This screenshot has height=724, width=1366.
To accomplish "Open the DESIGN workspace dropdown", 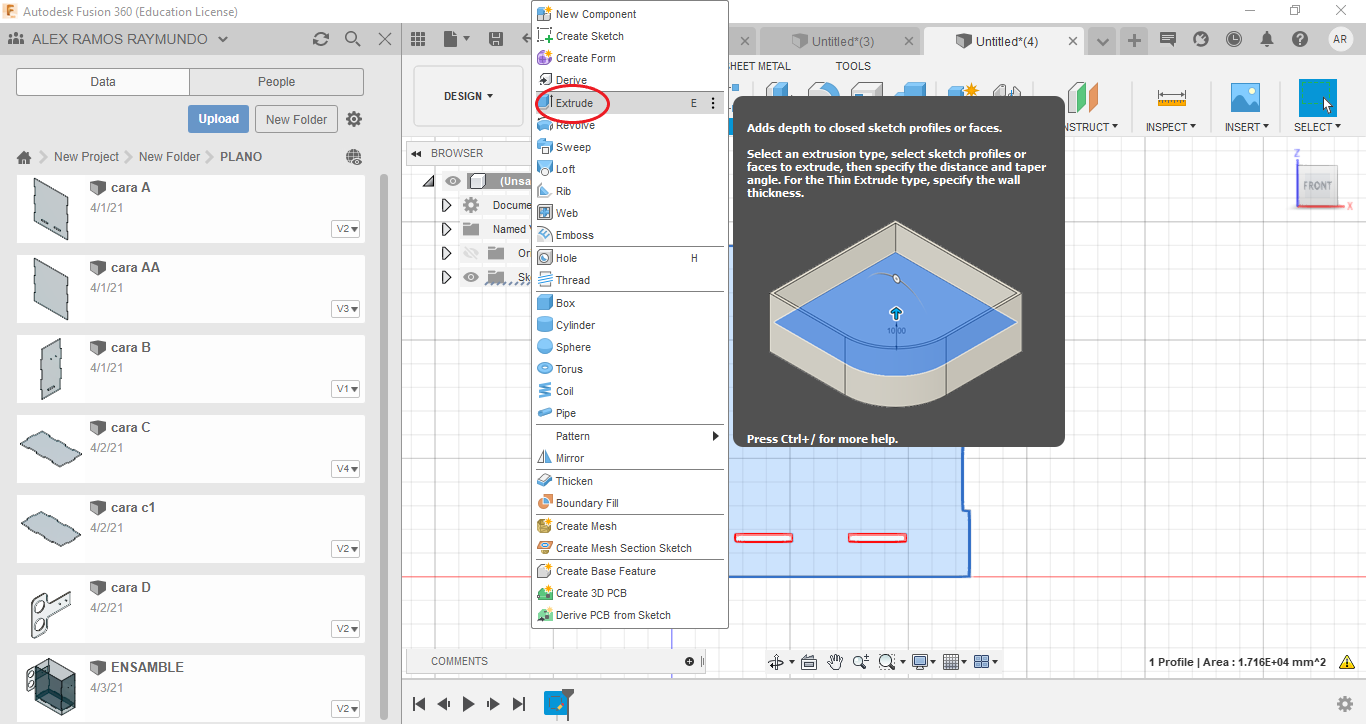I will pyautogui.click(x=469, y=96).
